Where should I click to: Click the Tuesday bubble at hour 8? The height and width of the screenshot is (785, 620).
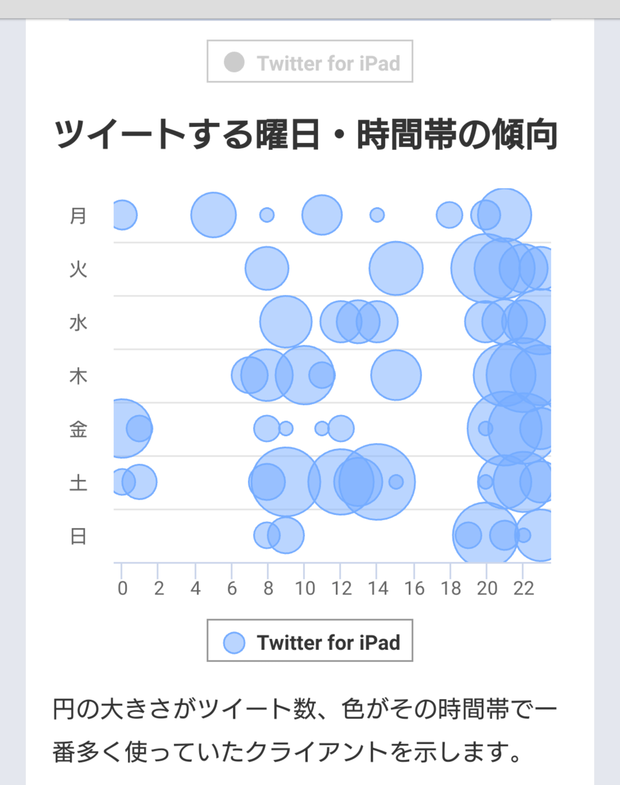click(267, 268)
